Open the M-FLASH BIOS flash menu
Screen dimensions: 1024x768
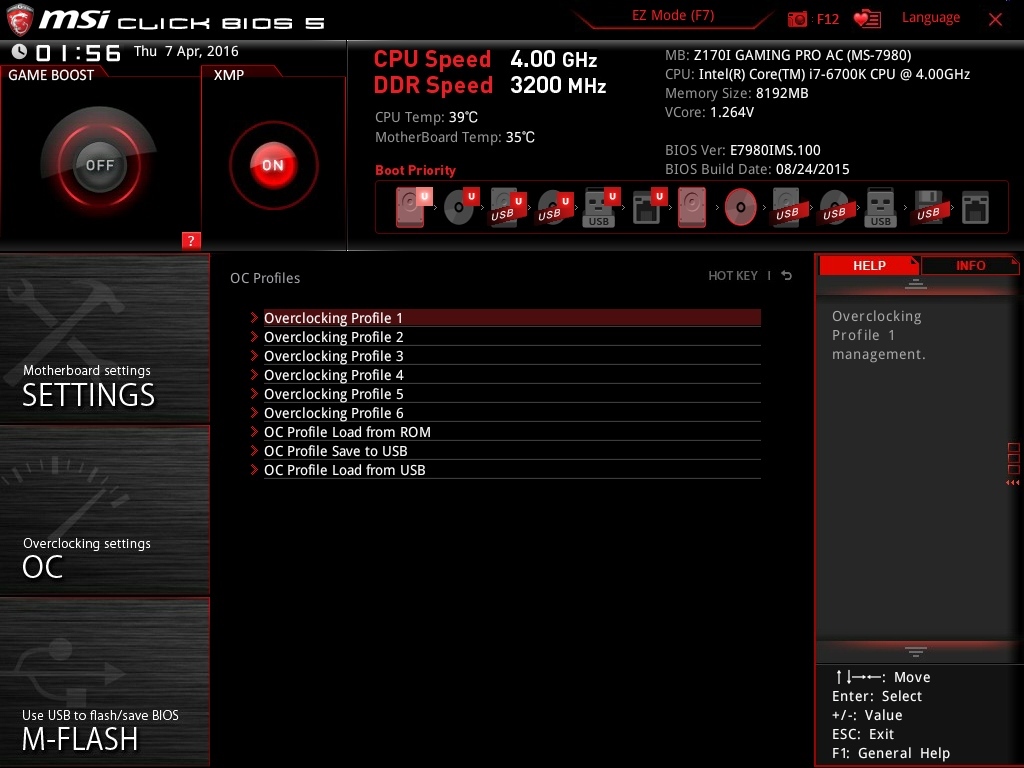pyautogui.click(x=104, y=682)
